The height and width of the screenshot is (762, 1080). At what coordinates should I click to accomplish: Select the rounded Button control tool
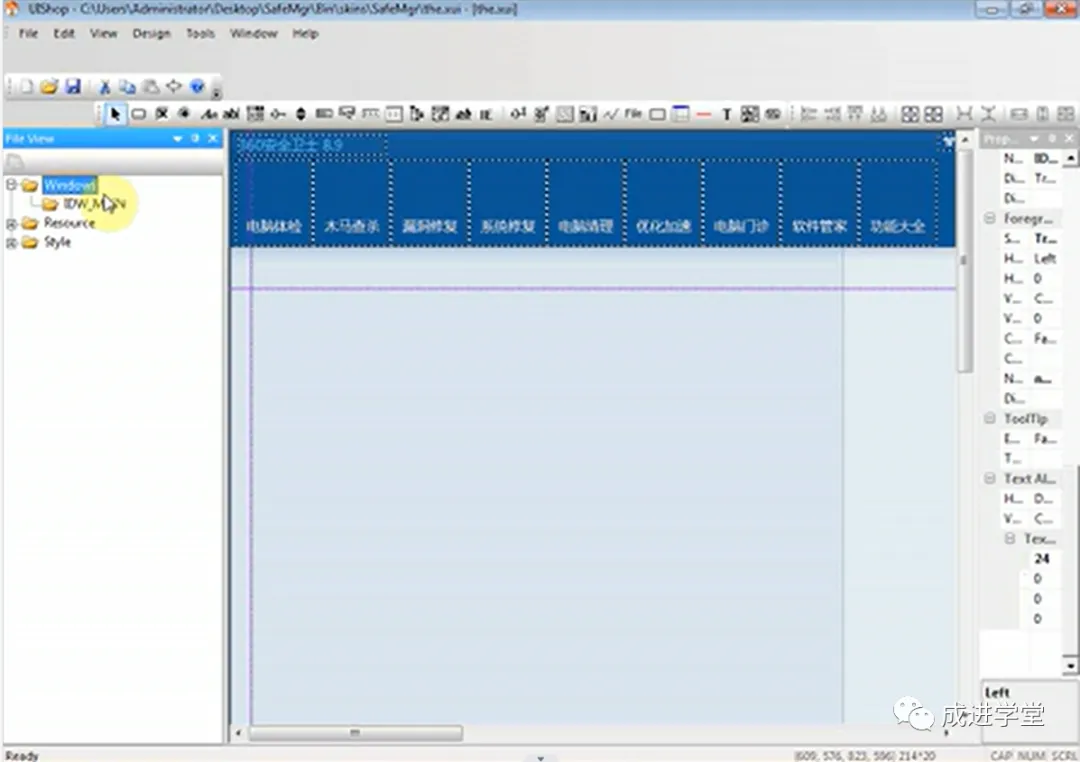tap(138, 114)
